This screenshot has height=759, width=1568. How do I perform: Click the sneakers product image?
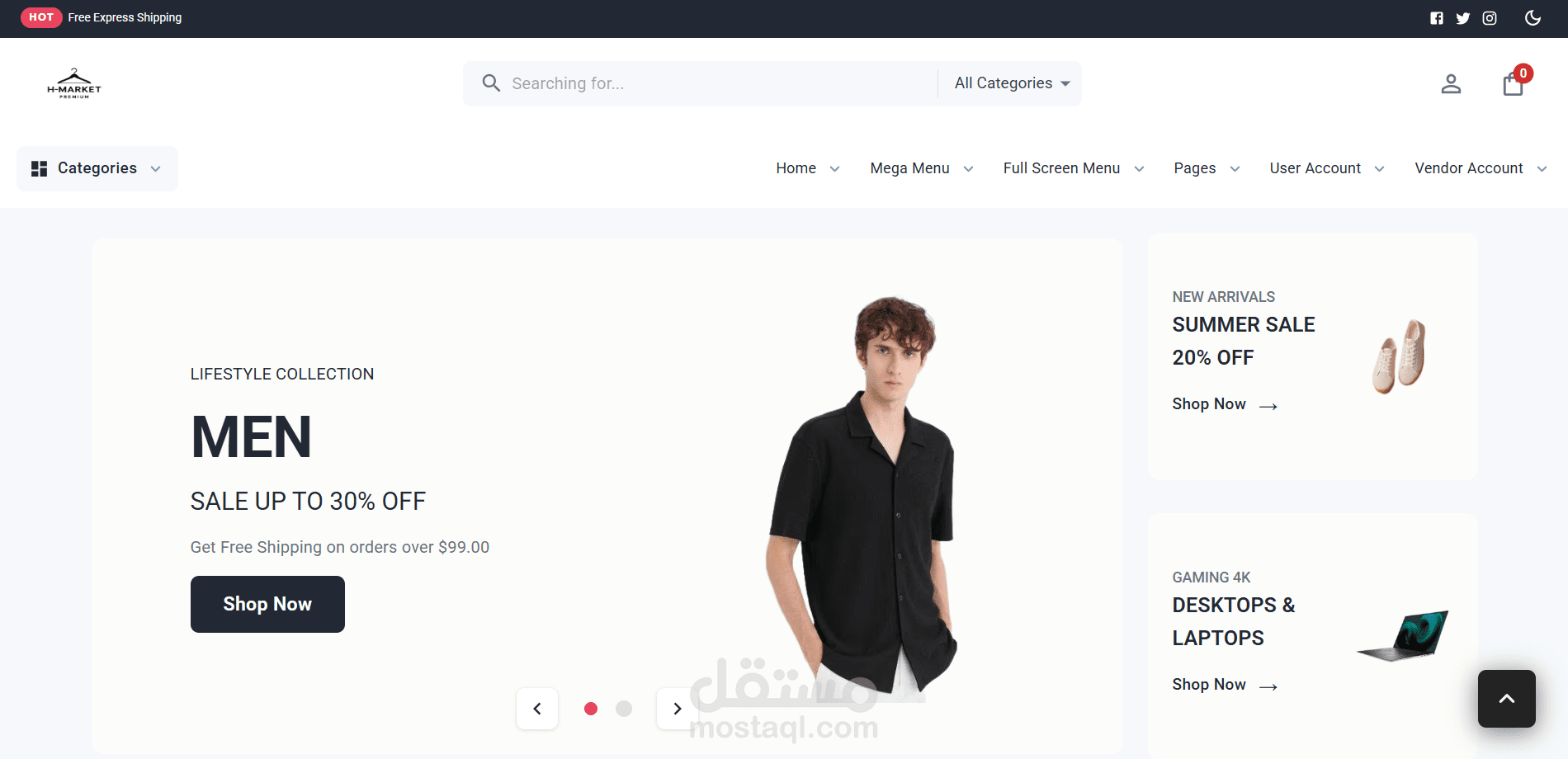[x=1399, y=356]
